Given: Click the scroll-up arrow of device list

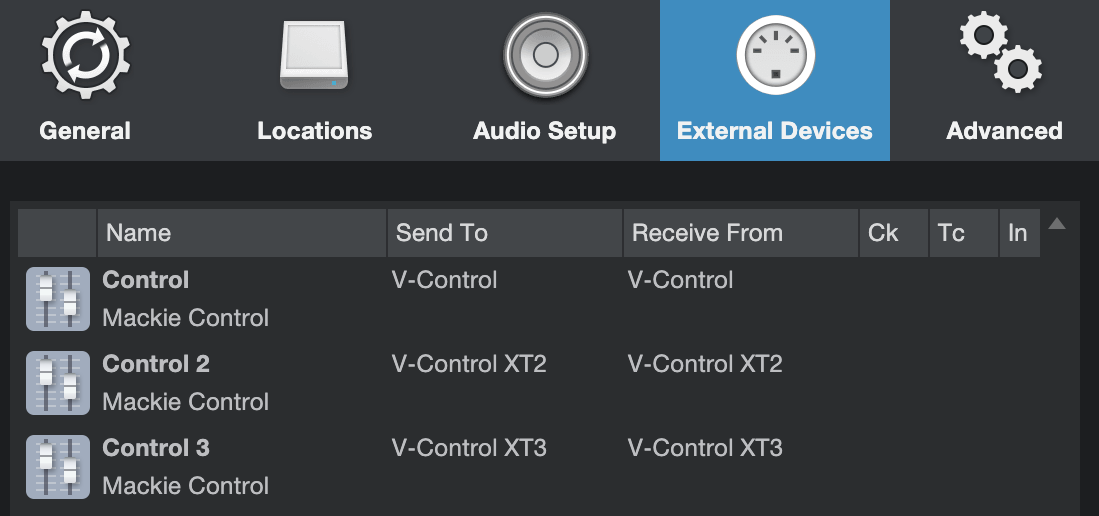Looking at the screenshot, I should coord(1057,224).
